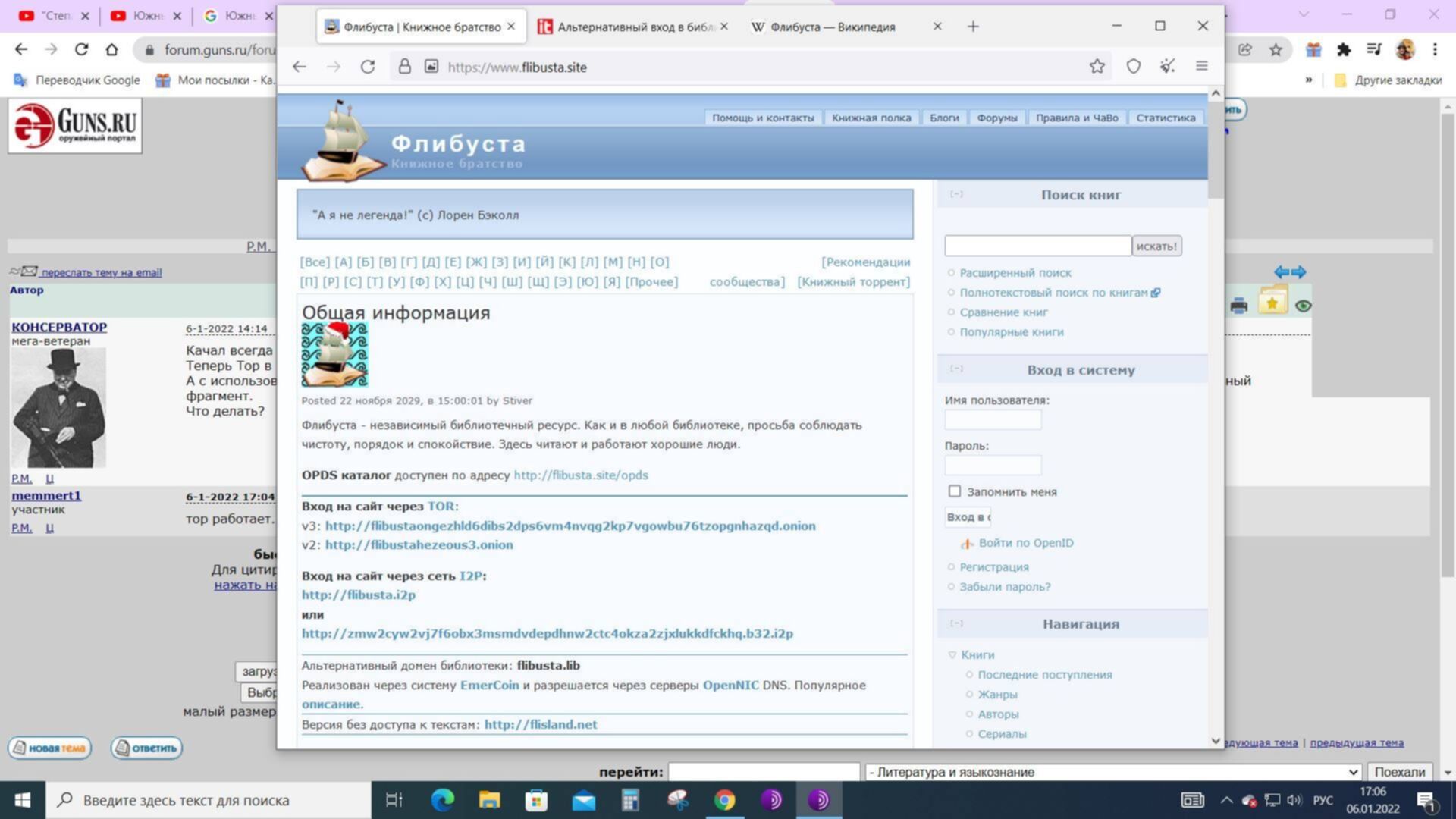Click the Firefox back arrow button
Viewport: 1456px width, 819px height.
pos(300,67)
